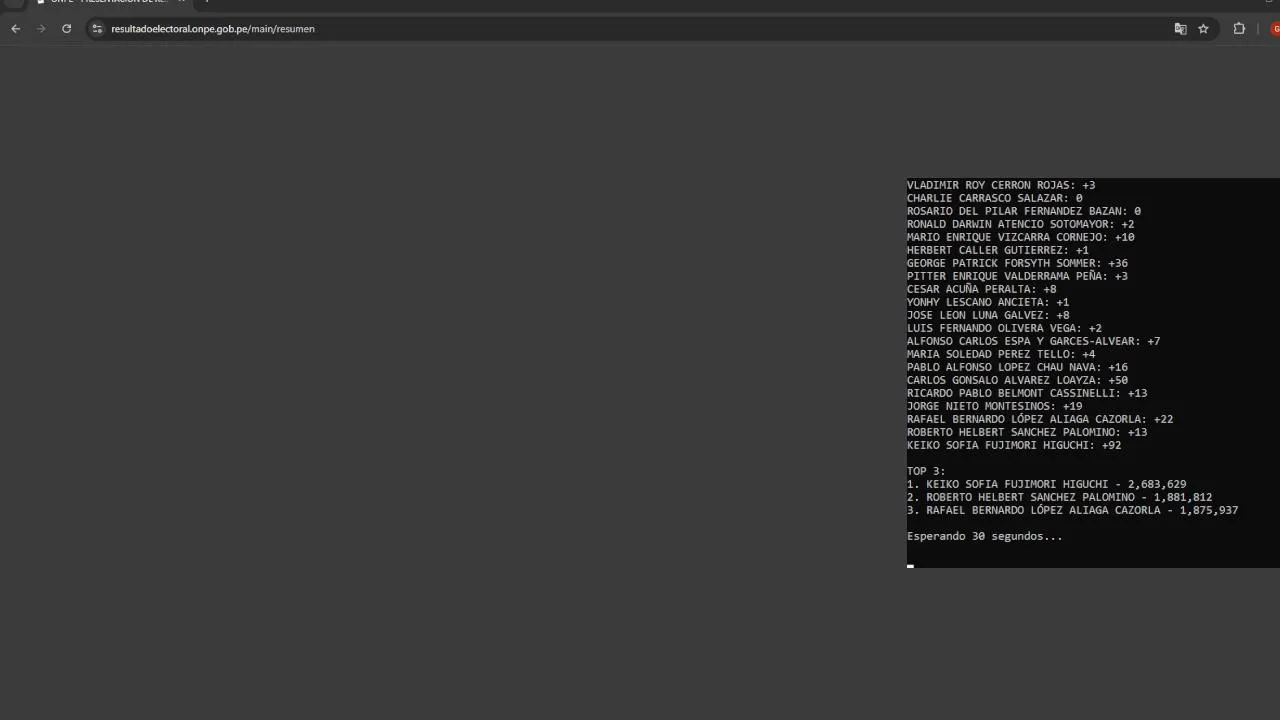Click the 'TOP 3:' heading
The height and width of the screenshot is (720, 1280).
926,471
